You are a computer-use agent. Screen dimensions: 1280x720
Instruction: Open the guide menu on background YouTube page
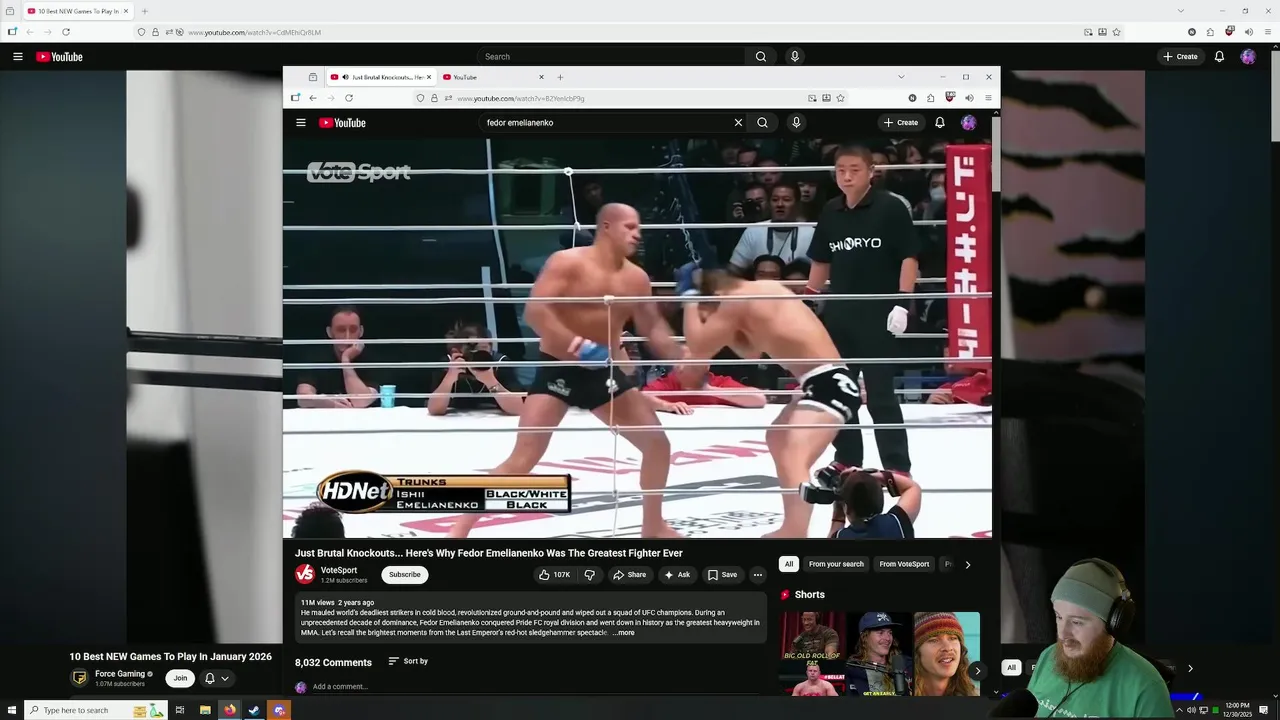pyautogui.click(x=17, y=57)
